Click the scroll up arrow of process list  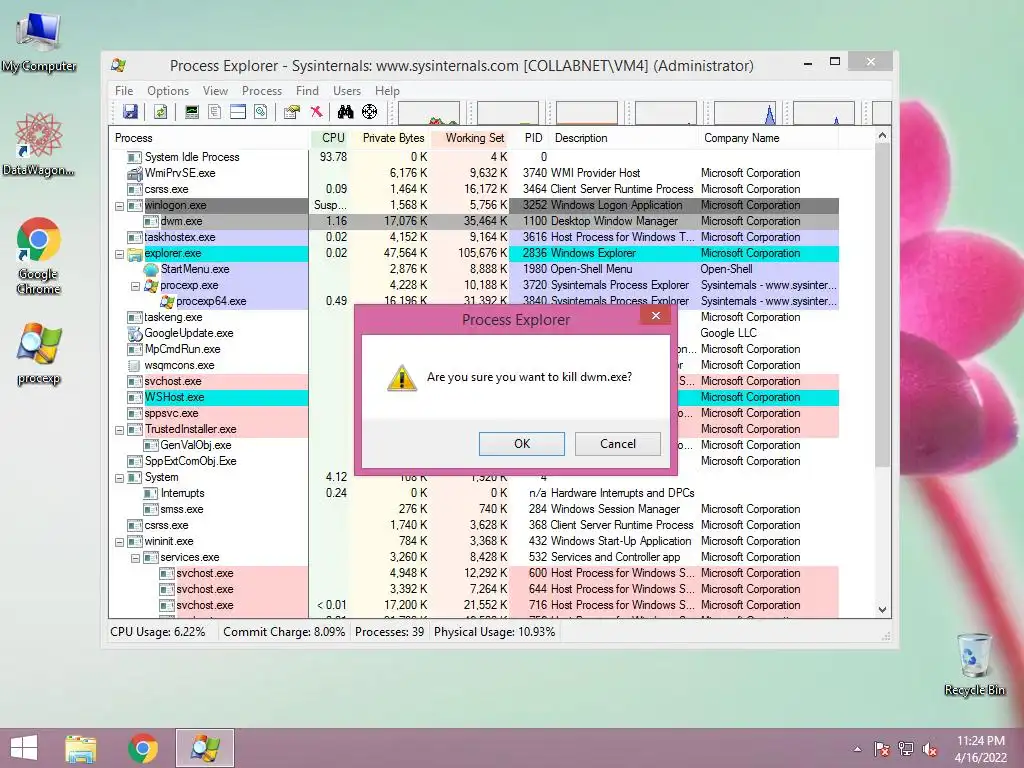pos(882,136)
